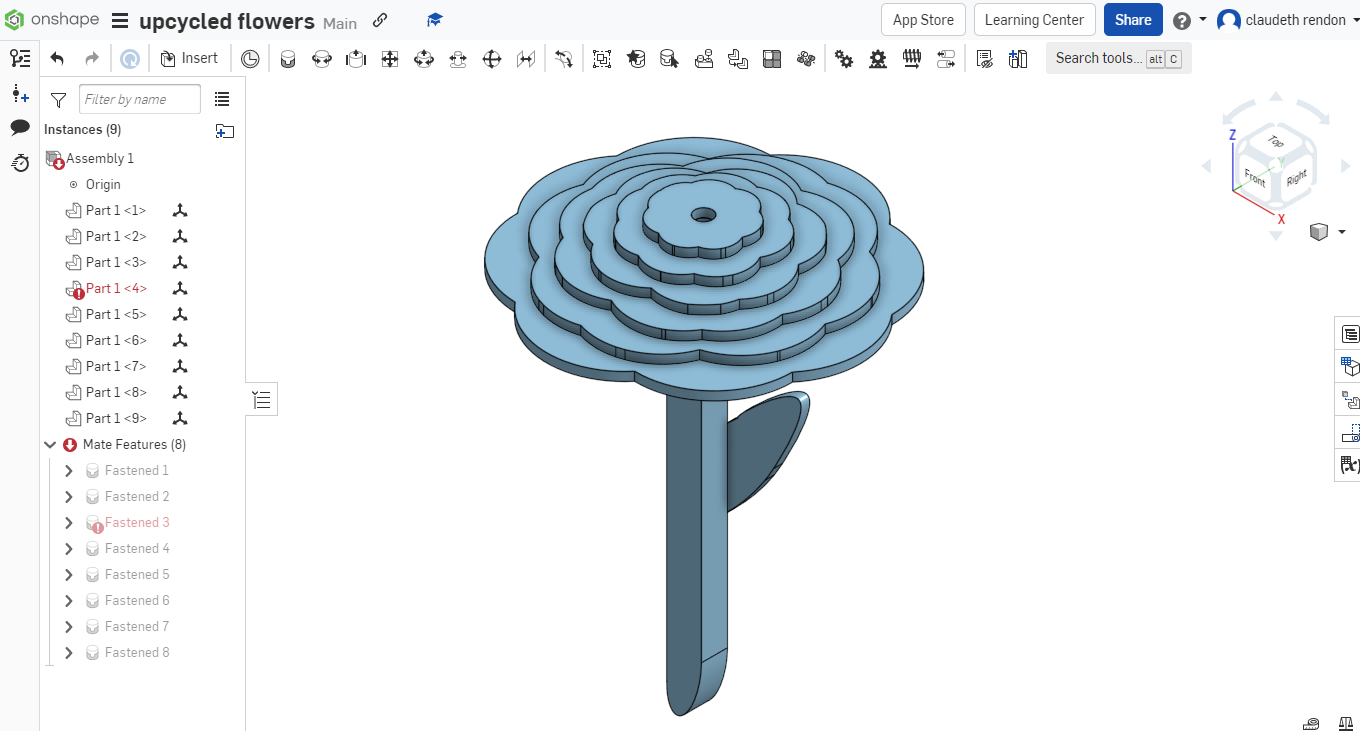Click the graduation cap education icon
The image size is (1360, 731).
434,20
